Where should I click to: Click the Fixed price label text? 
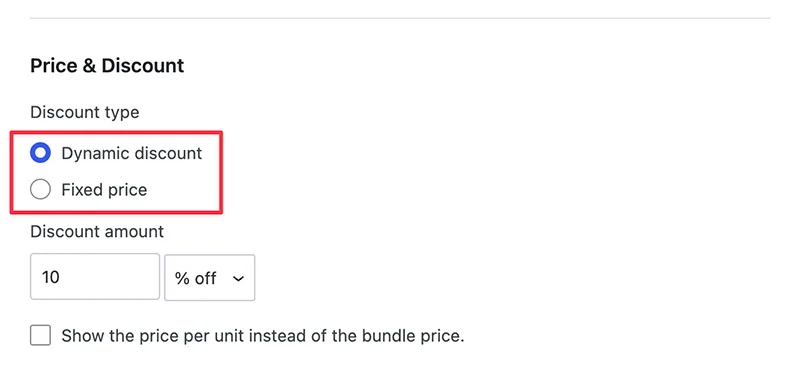pos(104,190)
